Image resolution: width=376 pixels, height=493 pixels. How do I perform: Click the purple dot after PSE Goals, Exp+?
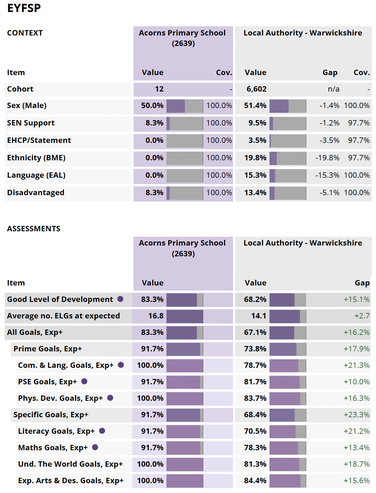tap(84, 381)
